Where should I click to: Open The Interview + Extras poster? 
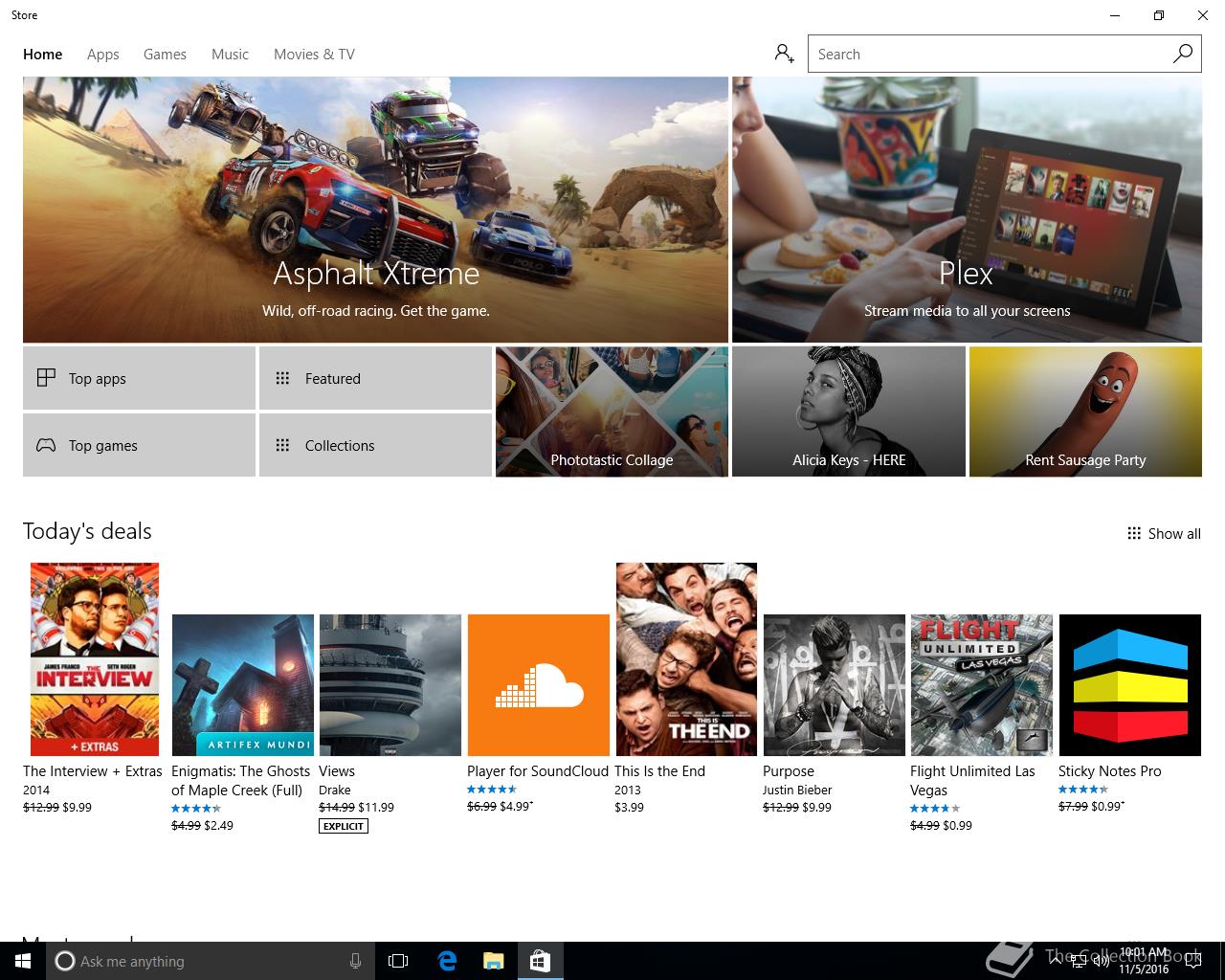(95, 659)
